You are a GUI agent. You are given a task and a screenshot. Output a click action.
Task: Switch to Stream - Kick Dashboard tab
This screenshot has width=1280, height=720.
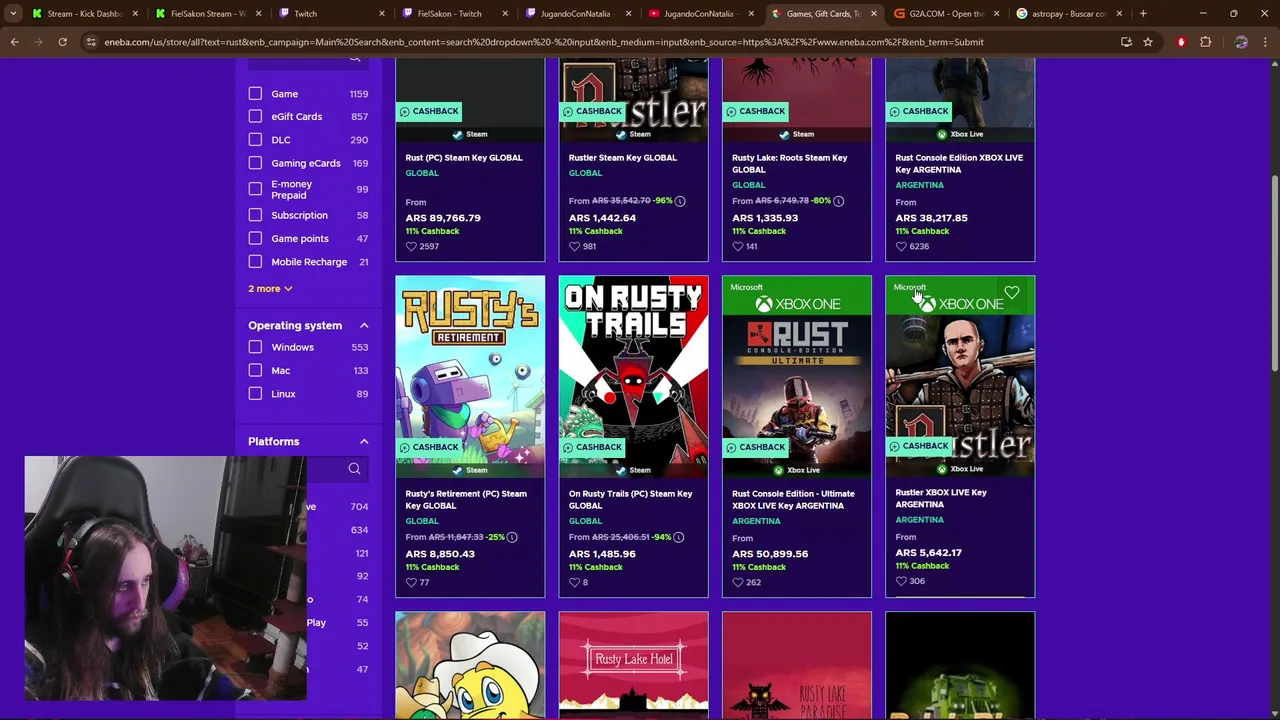[x=85, y=14]
